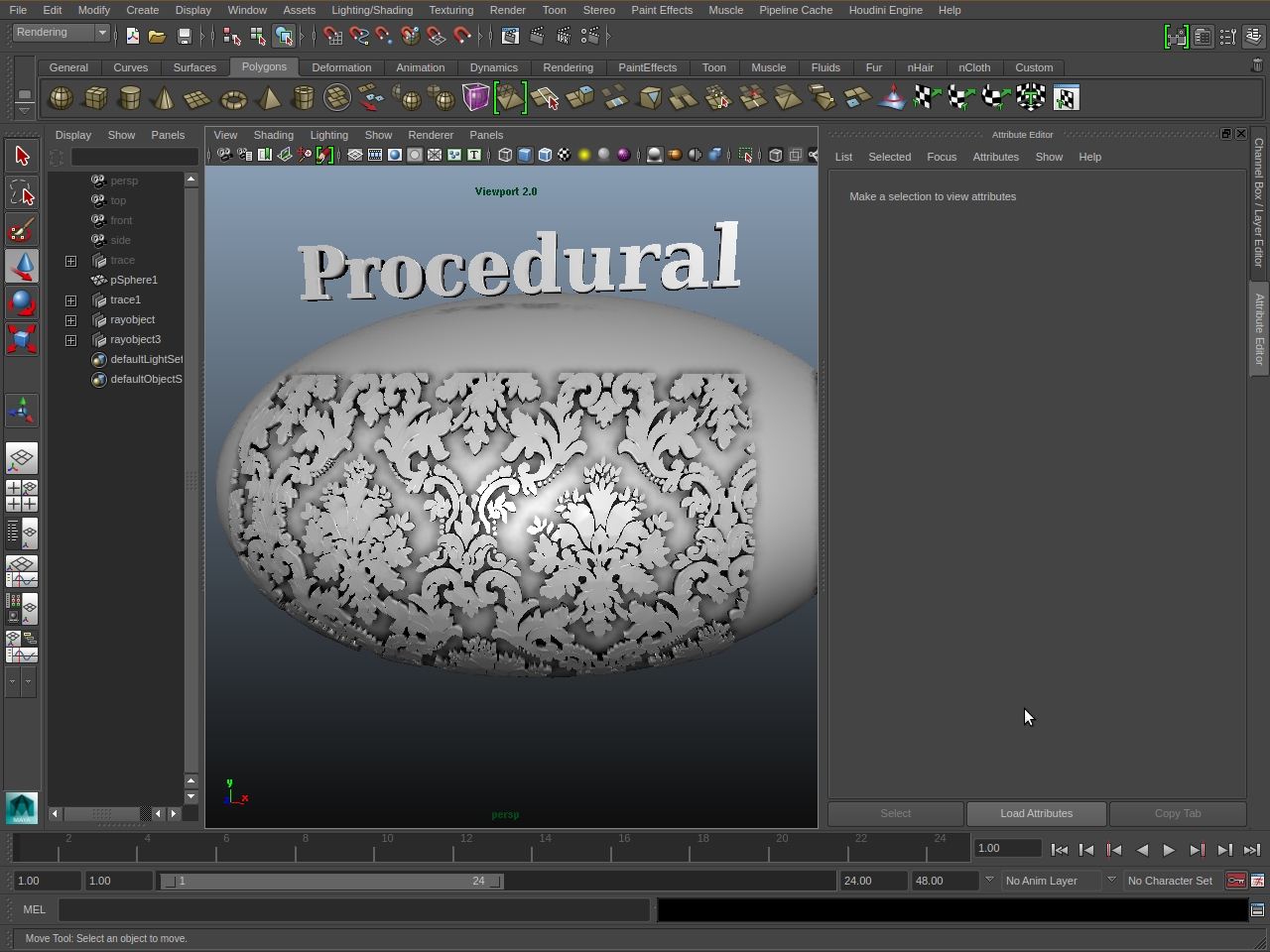Screen dimensions: 1270x952
Task: Click the MEL command input field
Action: point(354,909)
